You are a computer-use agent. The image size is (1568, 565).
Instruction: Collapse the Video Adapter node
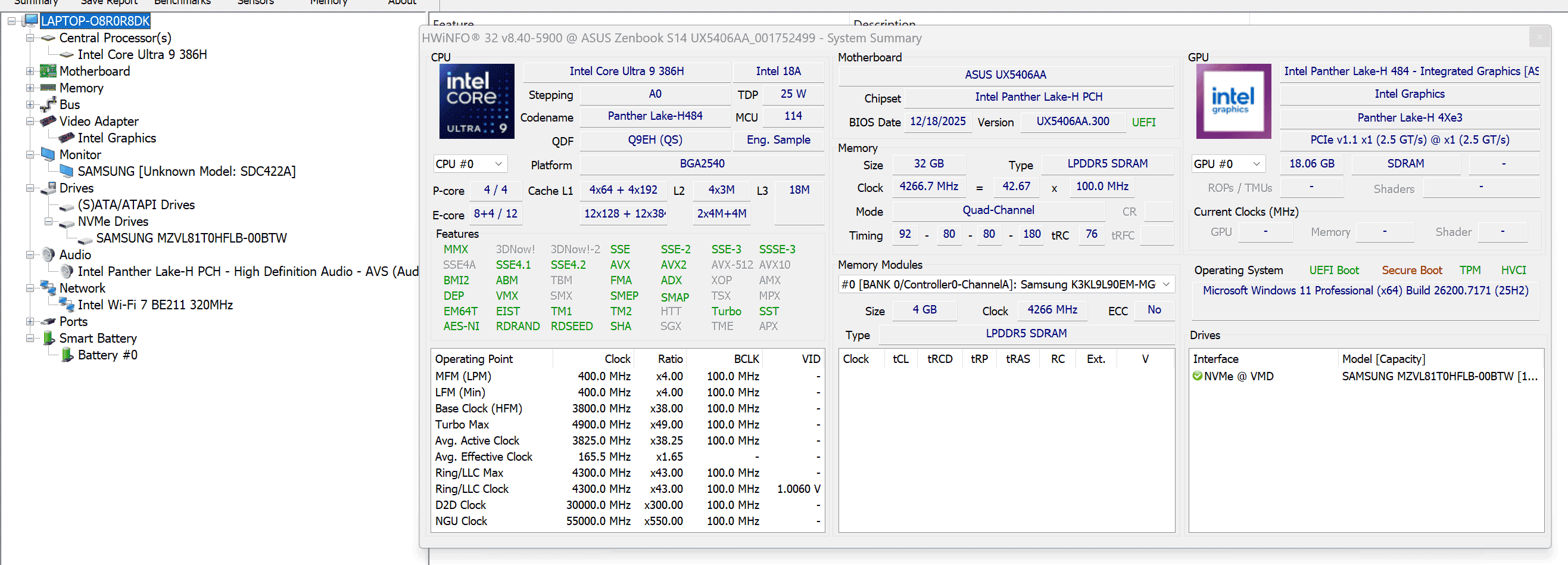[x=30, y=122]
